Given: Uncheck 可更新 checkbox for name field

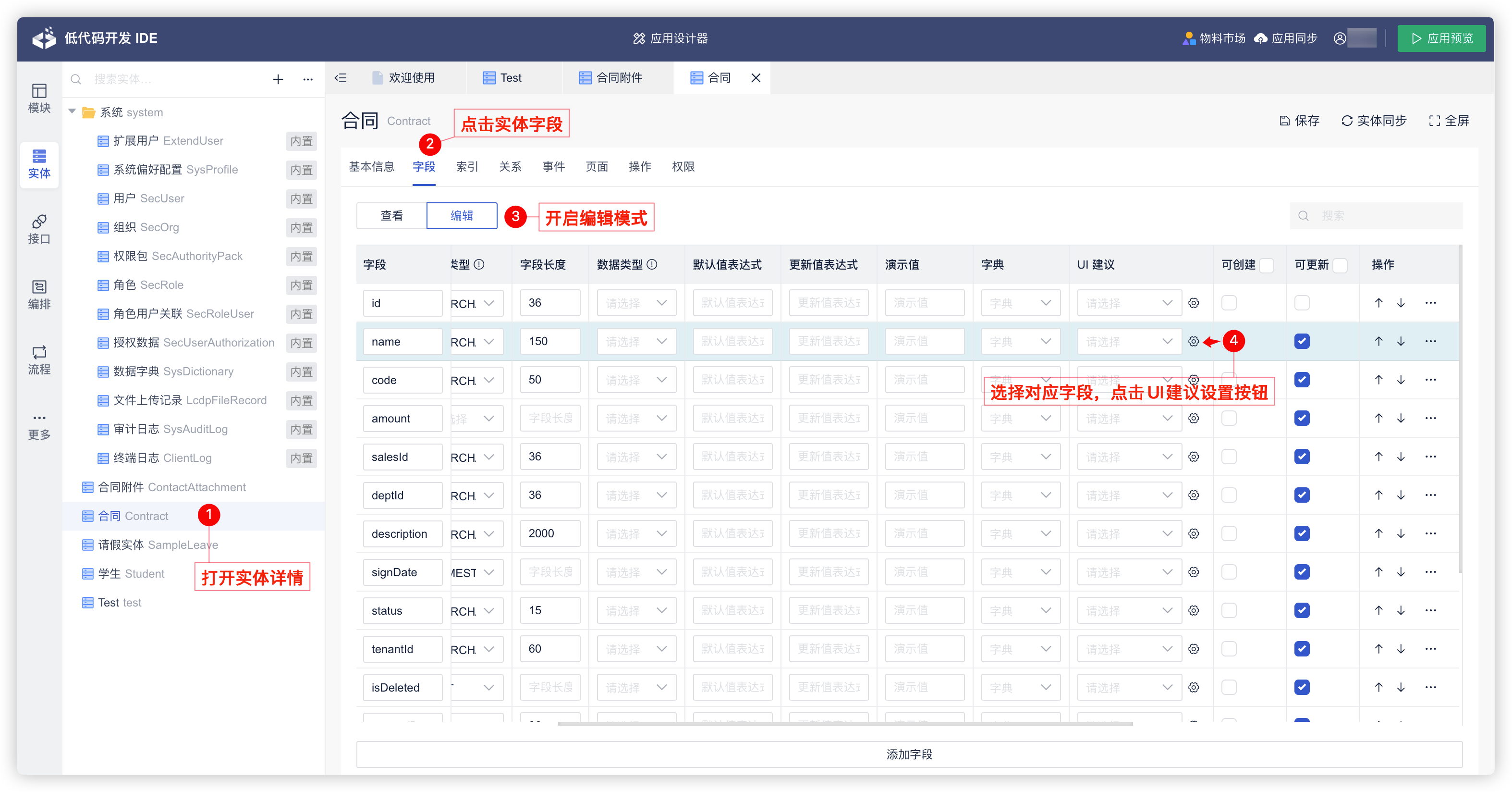Looking at the screenshot, I should 1302,341.
